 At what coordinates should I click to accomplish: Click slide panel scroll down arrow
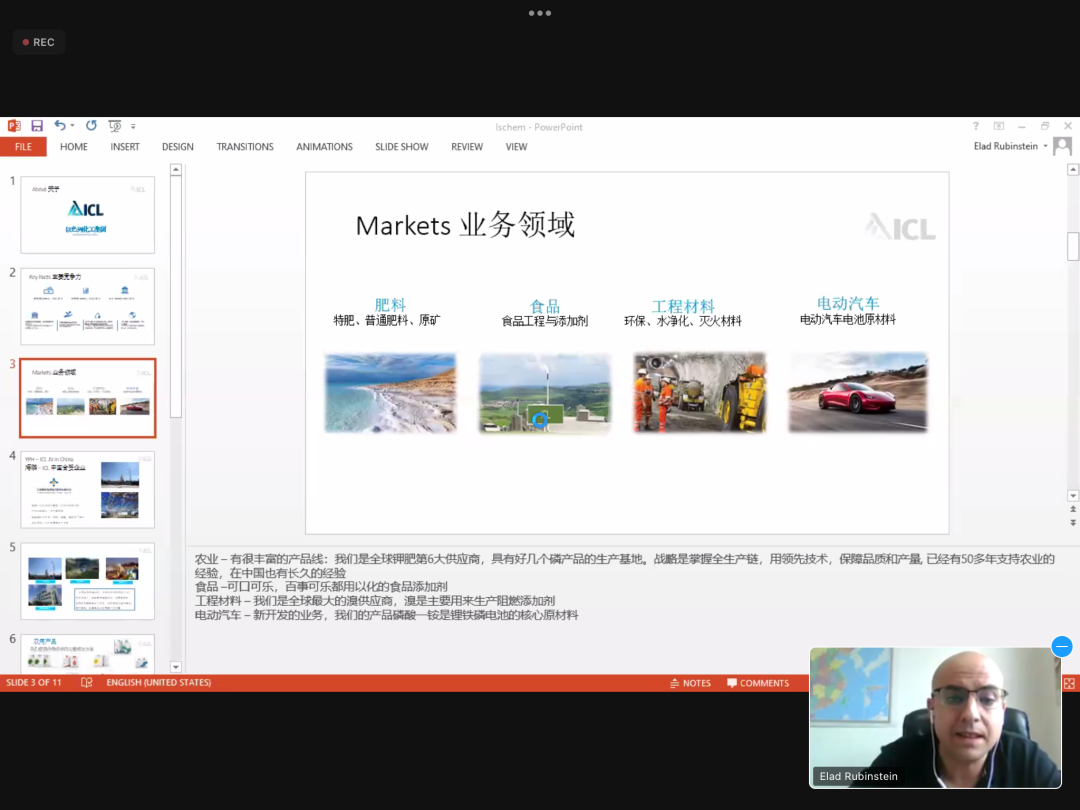tap(176, 667)
